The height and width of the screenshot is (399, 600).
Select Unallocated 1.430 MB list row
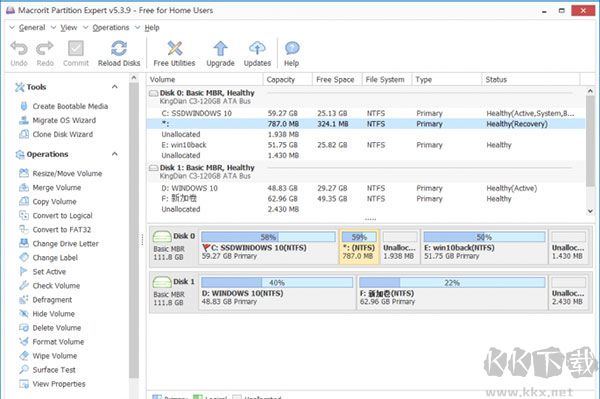click(366, 155)
